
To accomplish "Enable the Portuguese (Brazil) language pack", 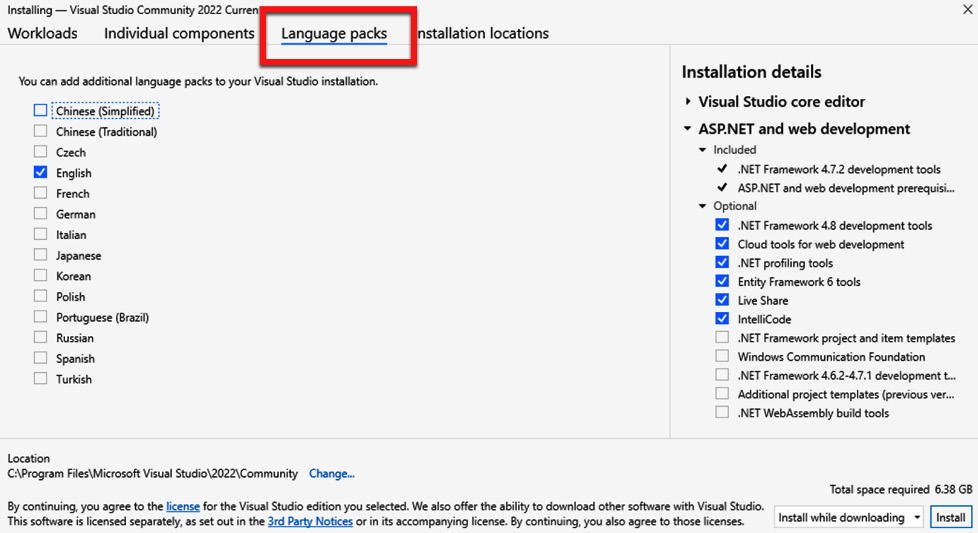I will click(x=41, y=316).
